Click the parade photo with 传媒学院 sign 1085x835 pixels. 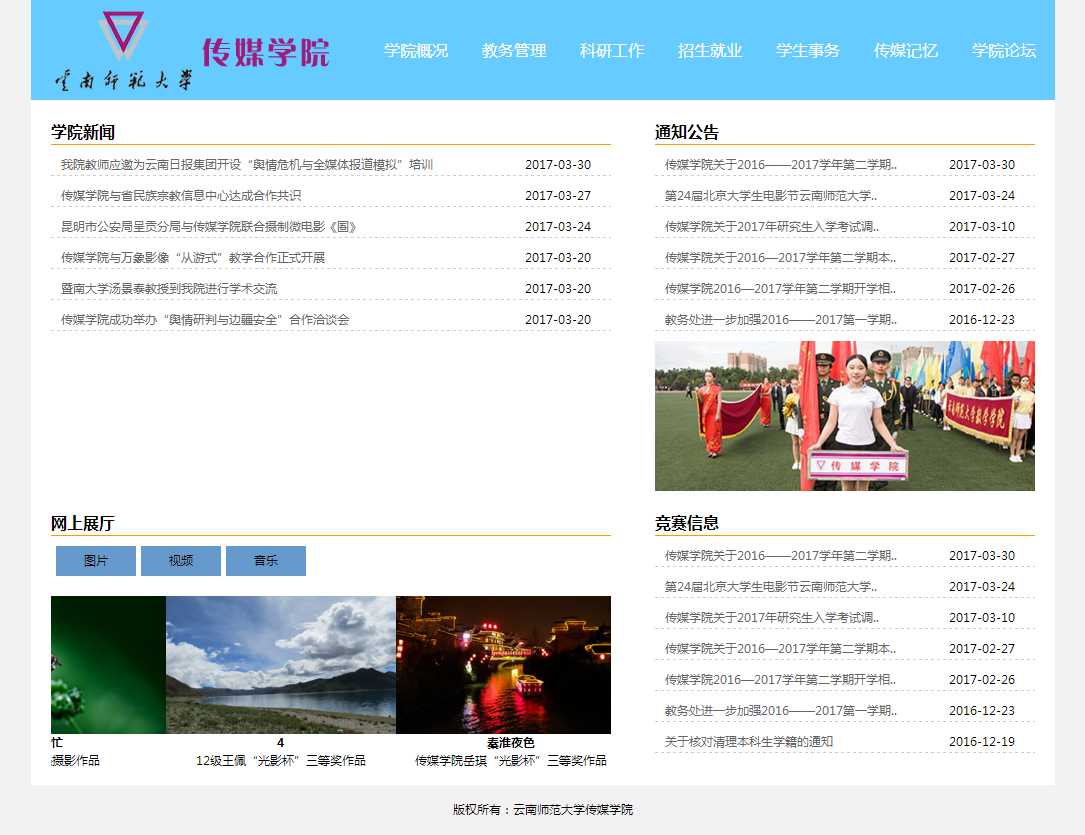click(844, 416)
